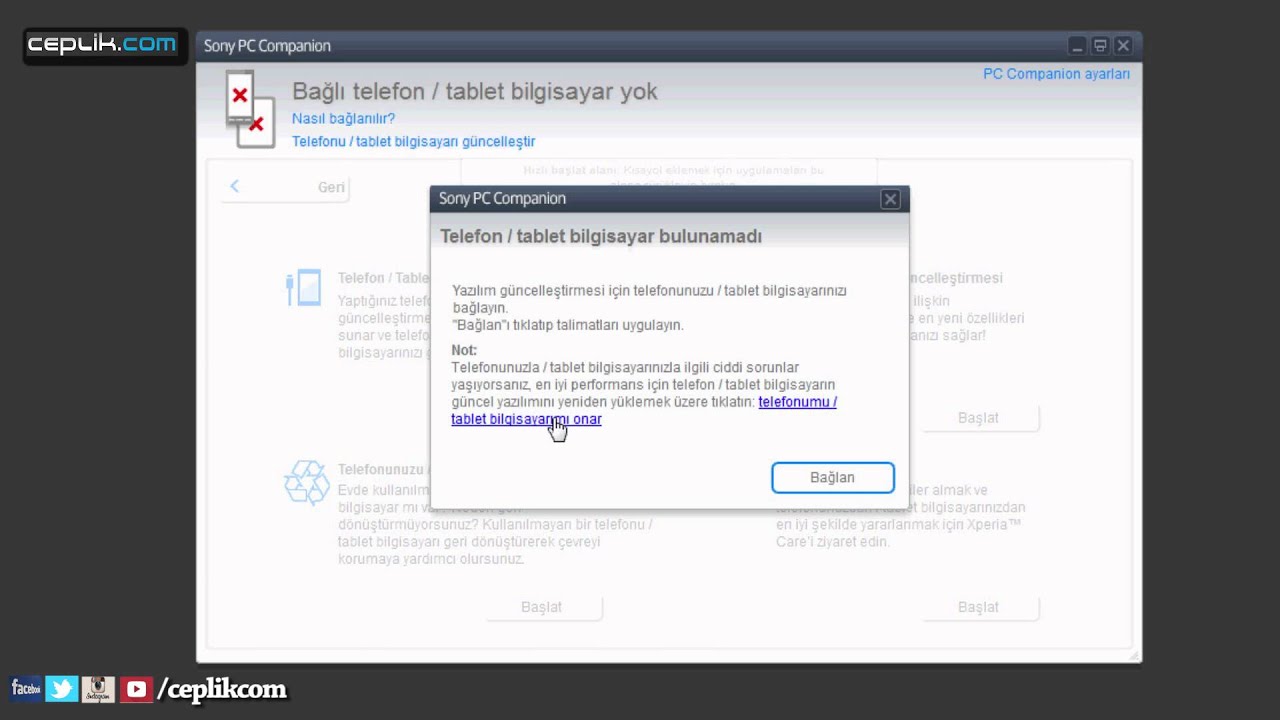Maximize the Sony PC Companion window
The image size is (1280, 720).
[1100, 46]
